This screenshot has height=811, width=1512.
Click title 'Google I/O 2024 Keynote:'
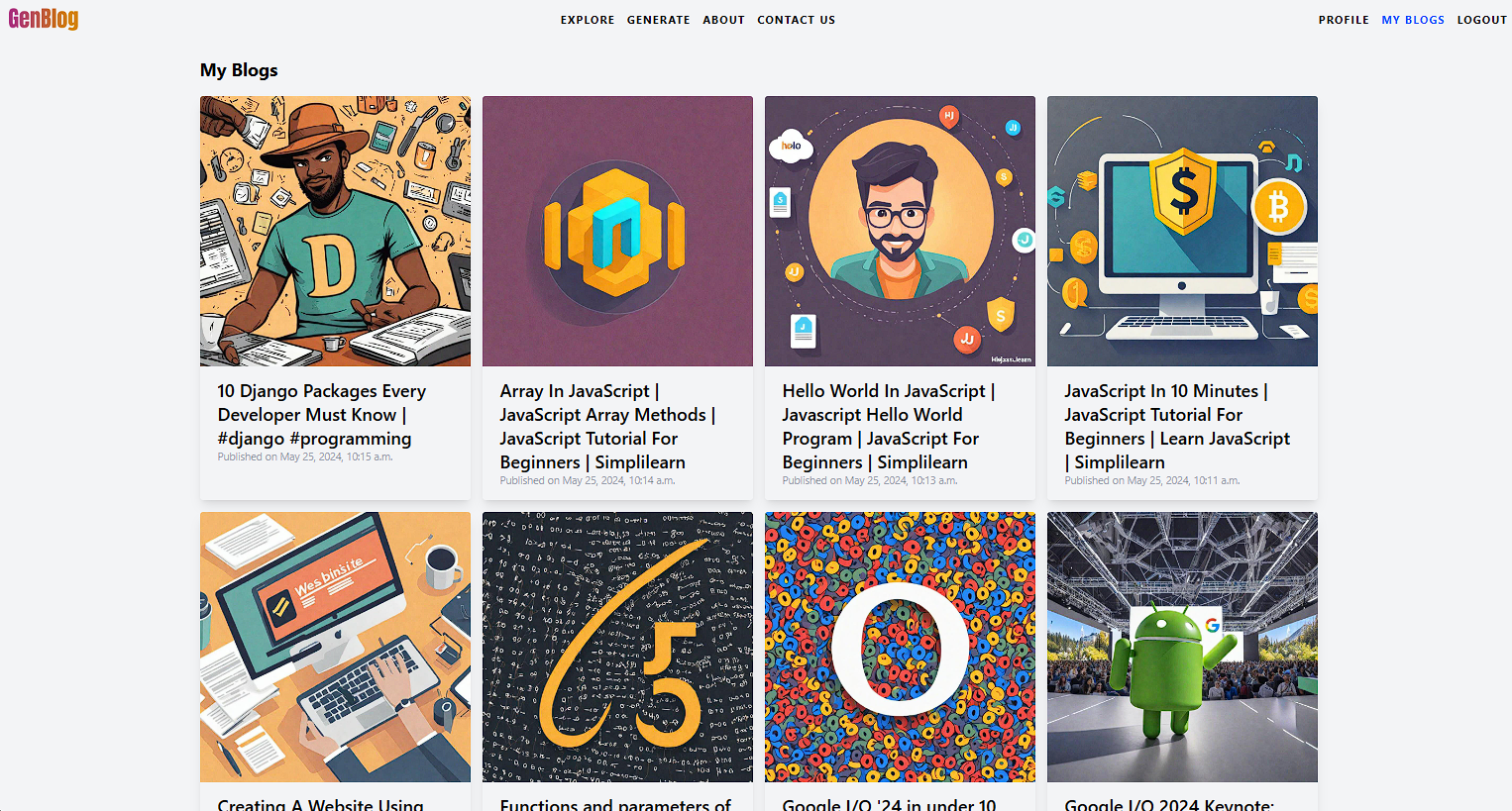[x=1169, y=804]
